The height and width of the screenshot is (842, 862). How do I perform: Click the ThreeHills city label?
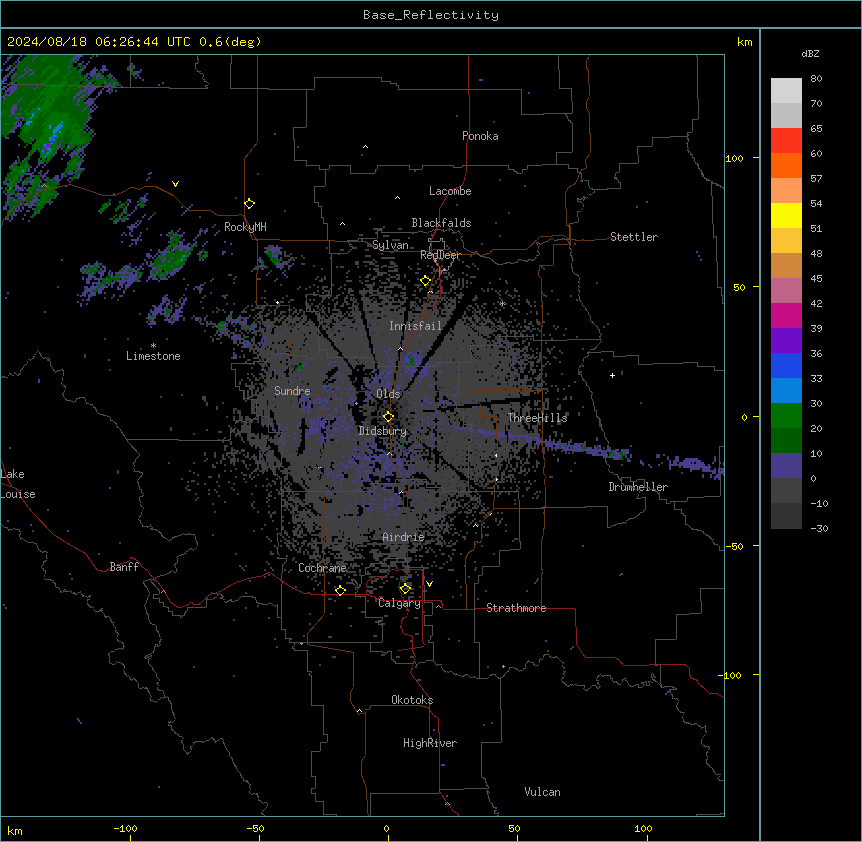[x=537, y=418]
